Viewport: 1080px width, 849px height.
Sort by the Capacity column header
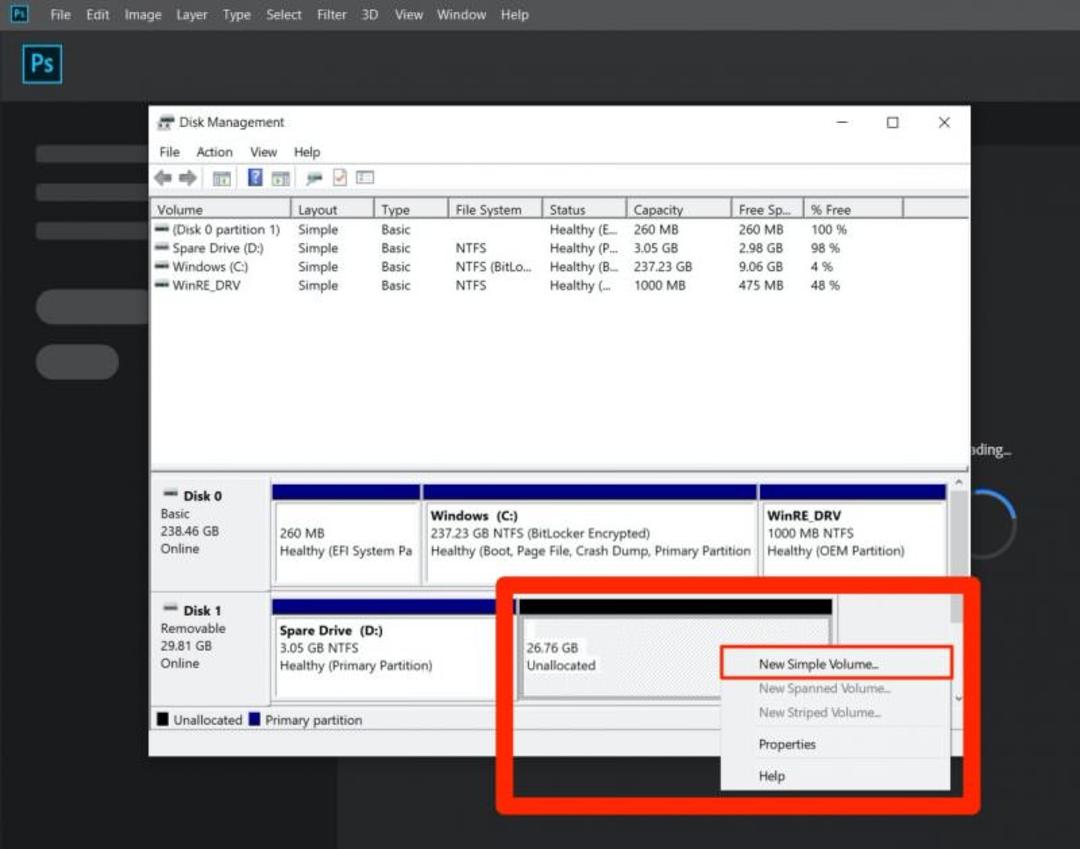[678, 209]
